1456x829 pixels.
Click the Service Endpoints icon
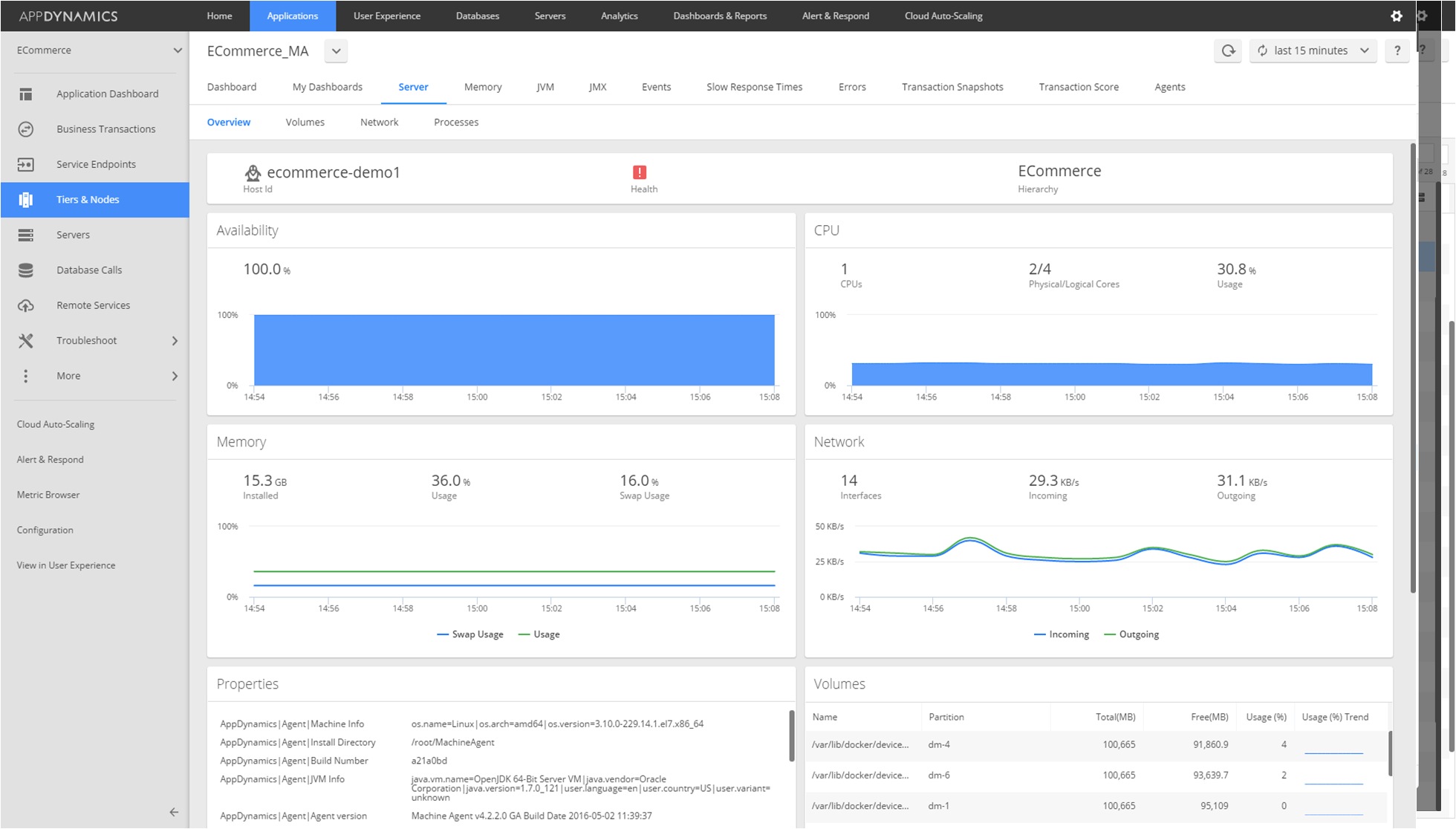point(26,164)
